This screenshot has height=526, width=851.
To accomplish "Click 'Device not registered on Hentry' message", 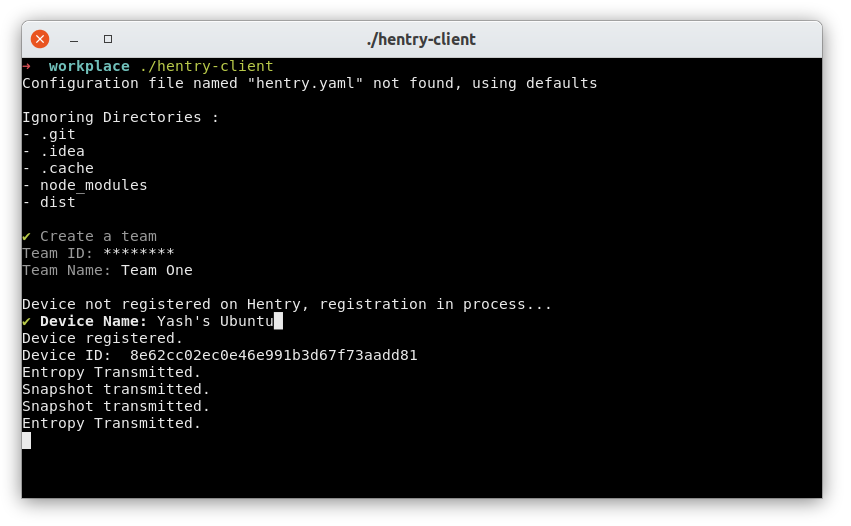I will point(287,304).
